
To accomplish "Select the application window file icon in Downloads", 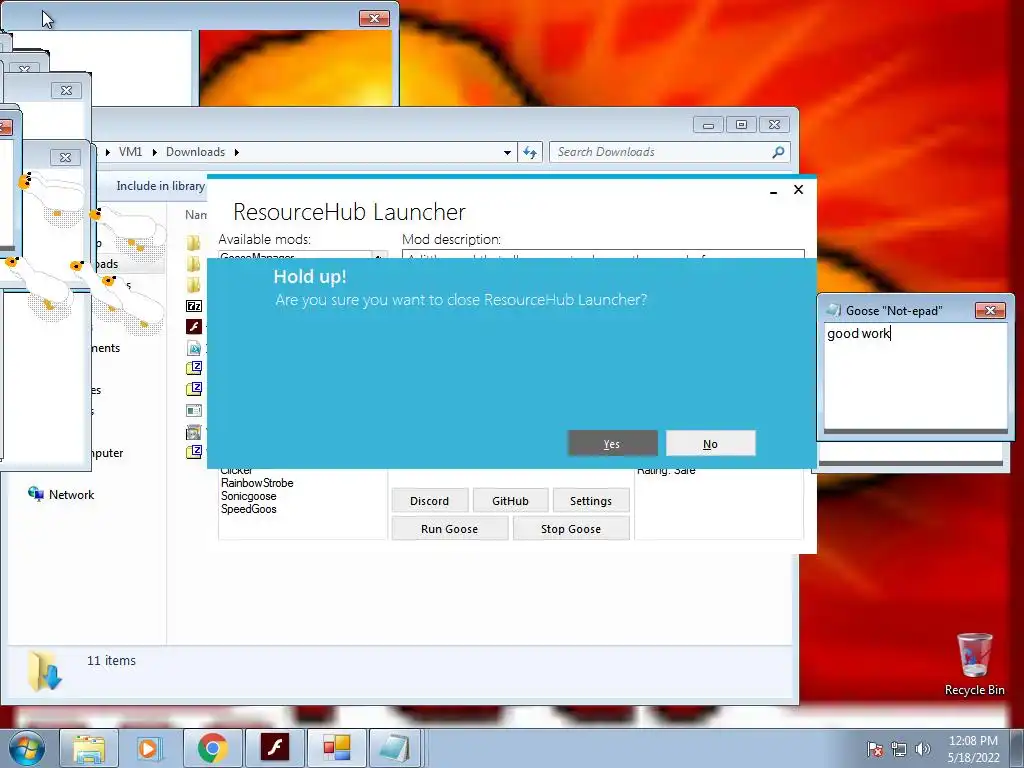I will [194, 411].
